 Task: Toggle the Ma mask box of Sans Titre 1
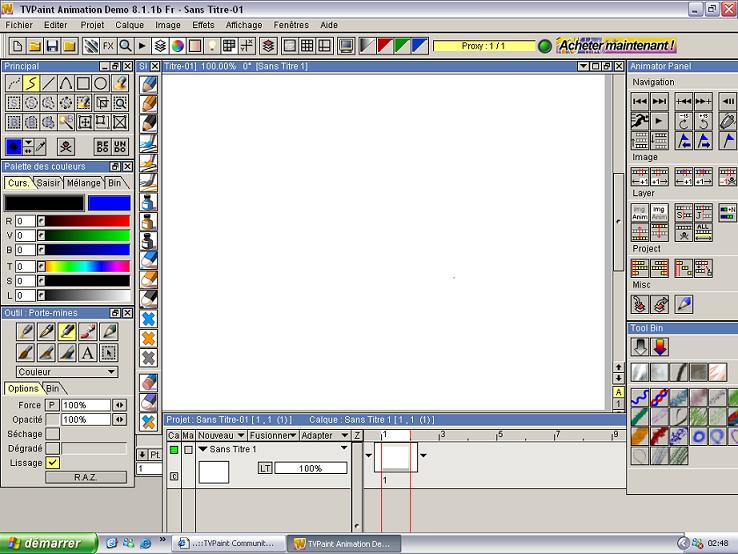tap(188, 450)
